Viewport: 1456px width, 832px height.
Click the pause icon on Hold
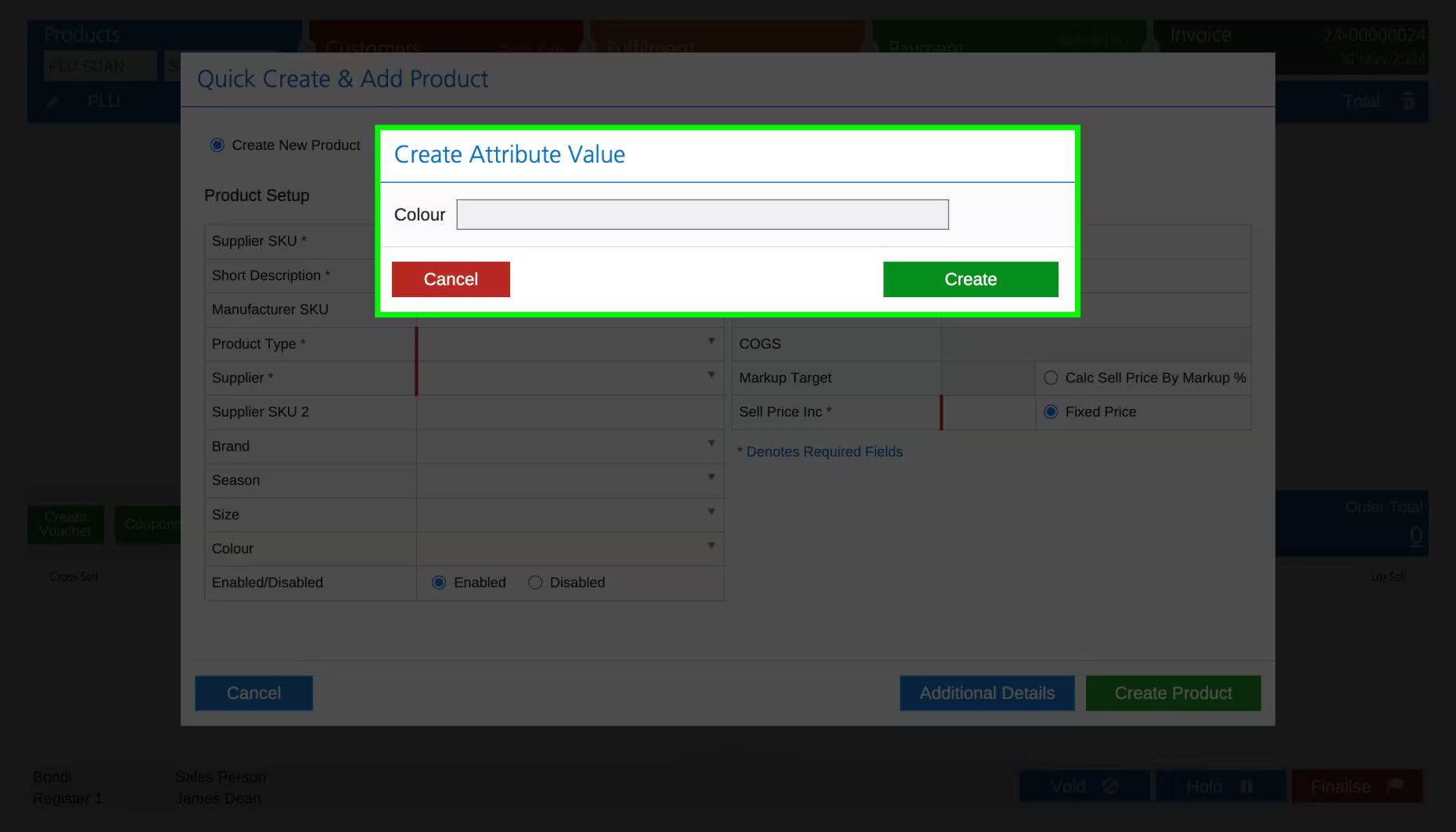coord(1247,786)
